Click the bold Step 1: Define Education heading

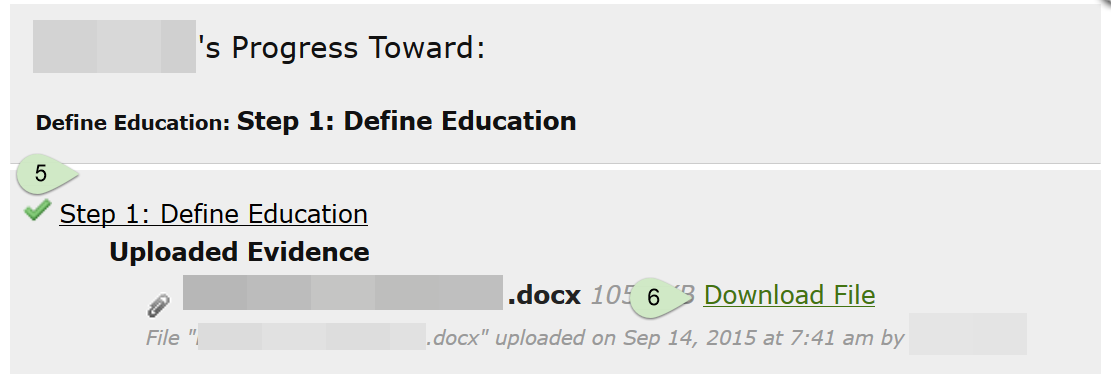(406, 121)
